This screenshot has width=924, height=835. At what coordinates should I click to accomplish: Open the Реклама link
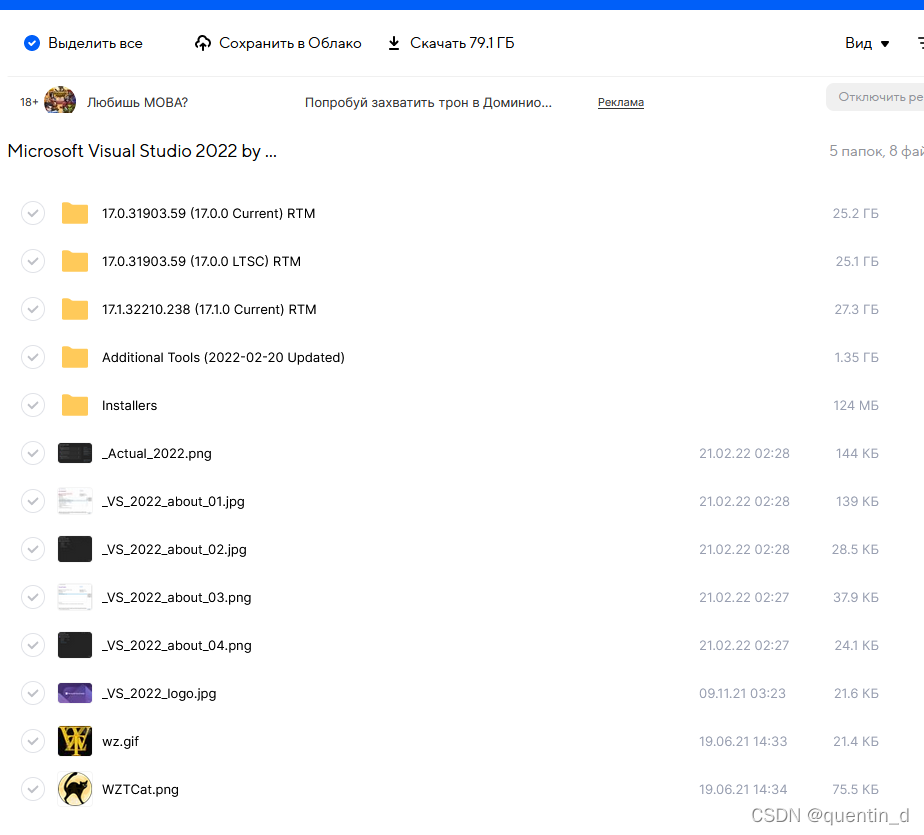pyautogui.click(x=621, y=102)
